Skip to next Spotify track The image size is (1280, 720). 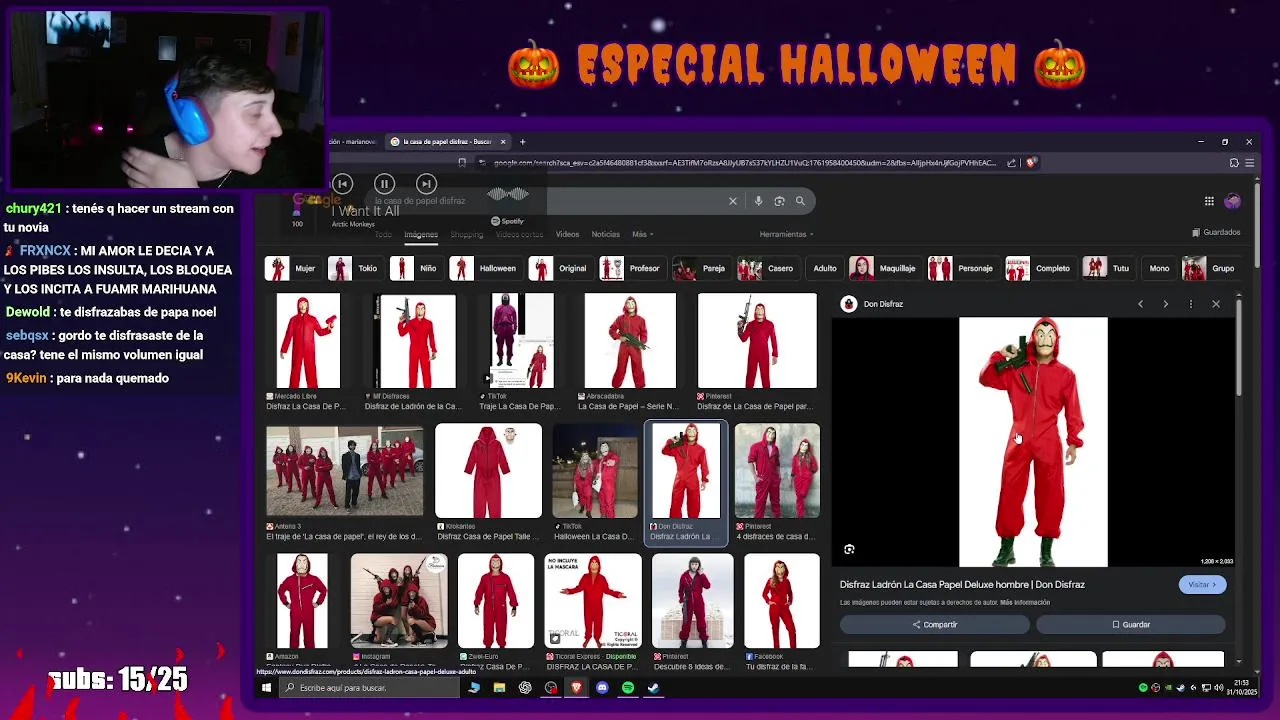pyautogui.click(x=426, y=184)
